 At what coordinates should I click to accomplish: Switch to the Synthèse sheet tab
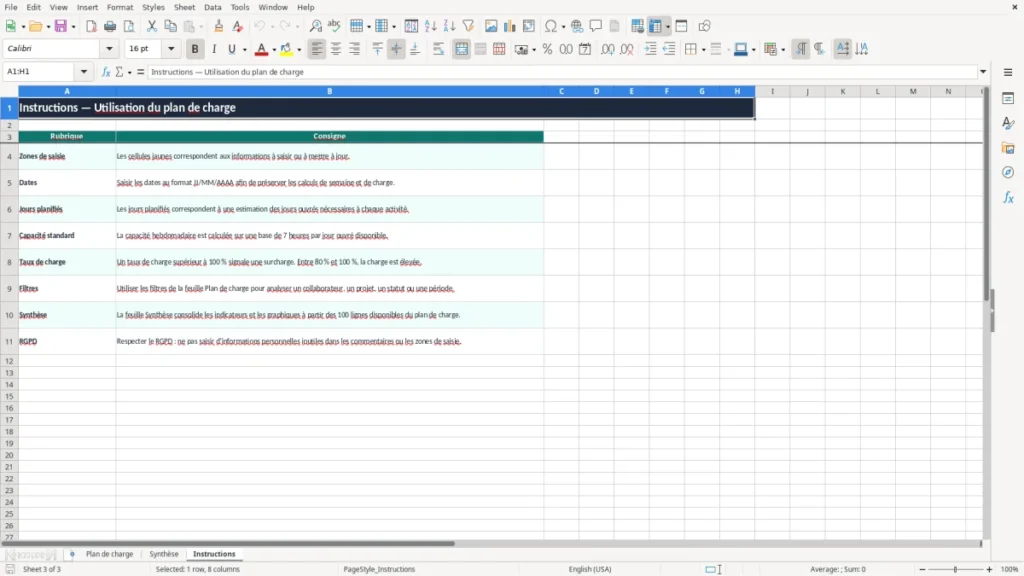coord(164,554)
